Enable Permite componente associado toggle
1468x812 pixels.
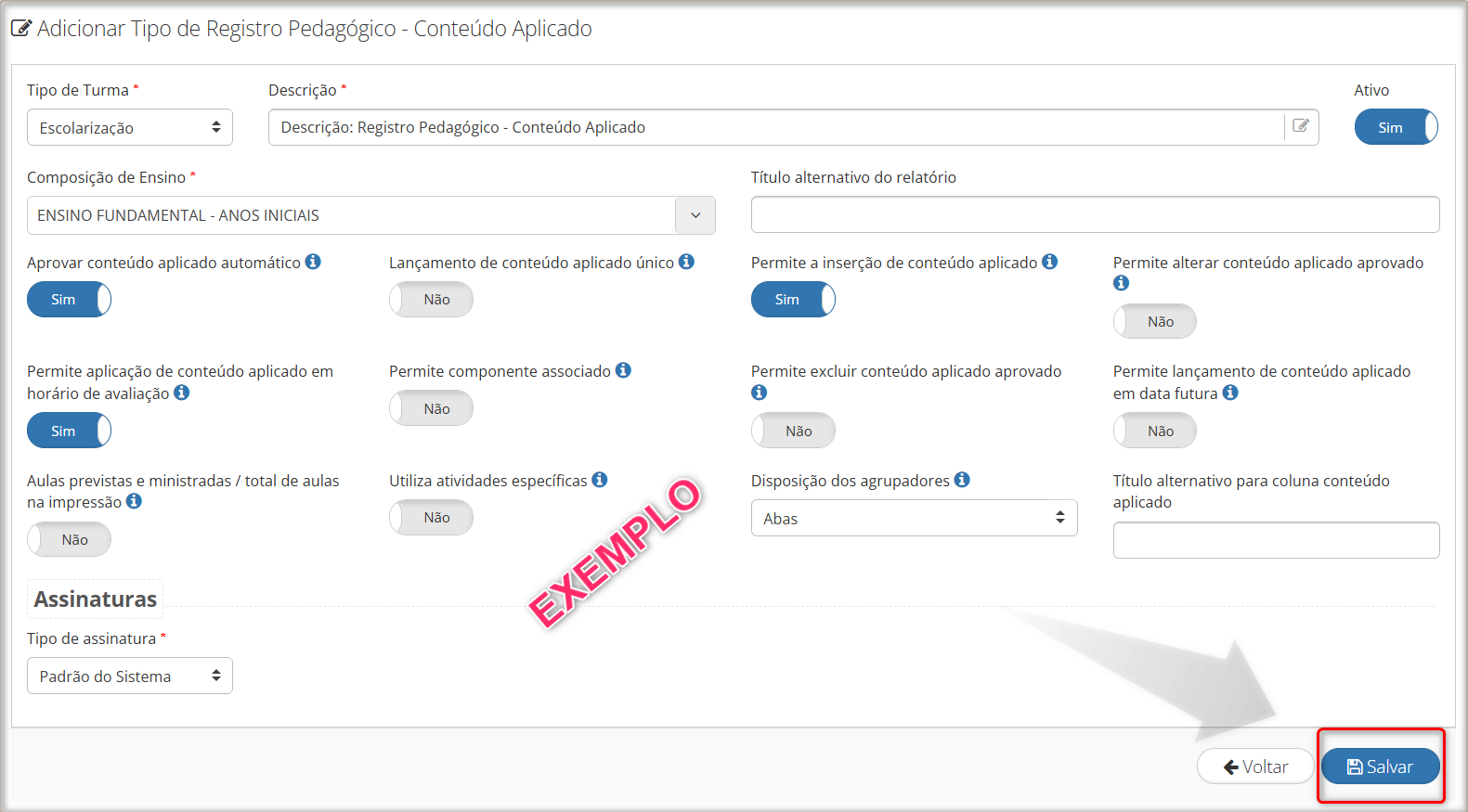click(431, 409)
